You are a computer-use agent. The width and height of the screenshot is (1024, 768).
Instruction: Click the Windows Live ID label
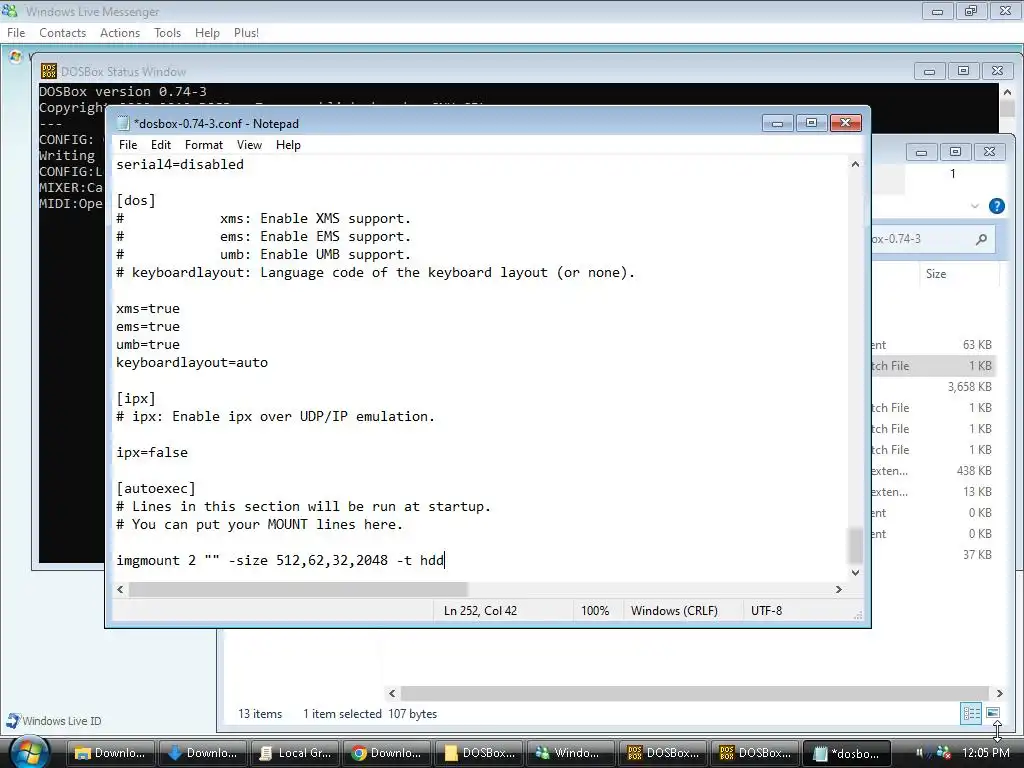62,721
